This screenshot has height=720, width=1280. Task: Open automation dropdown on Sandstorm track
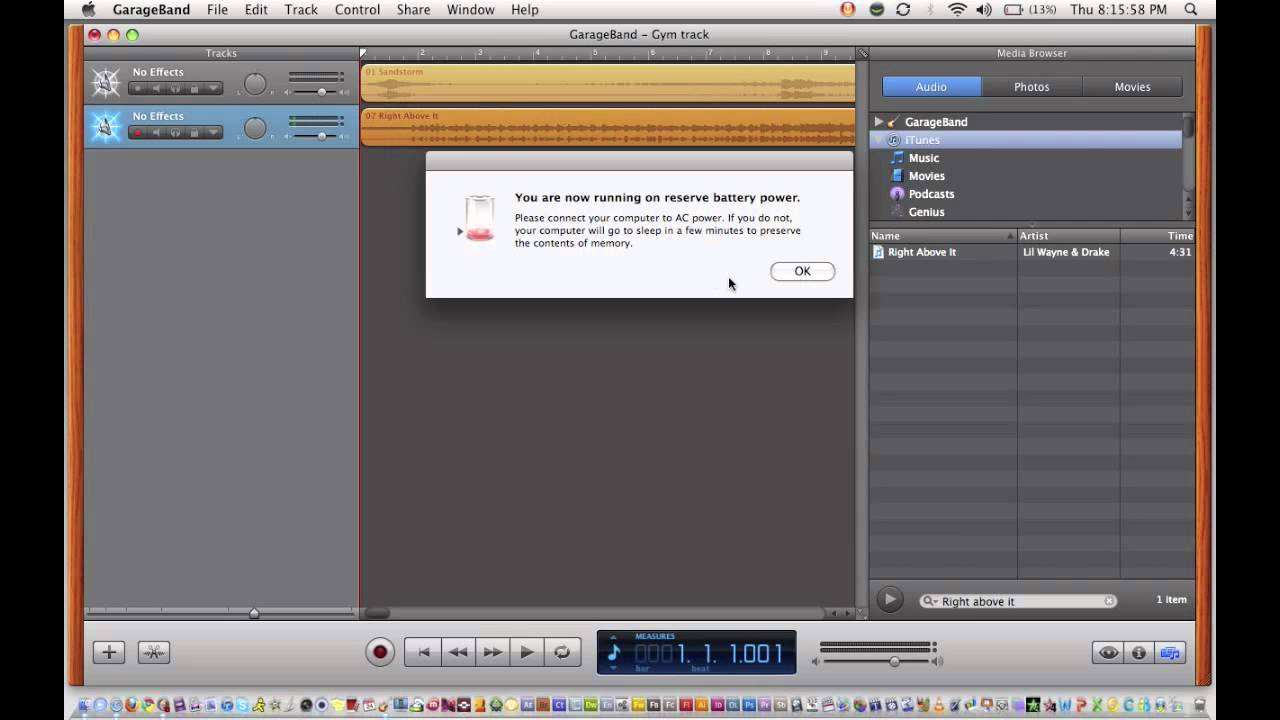pyautogui.click(x=213, y=89)
